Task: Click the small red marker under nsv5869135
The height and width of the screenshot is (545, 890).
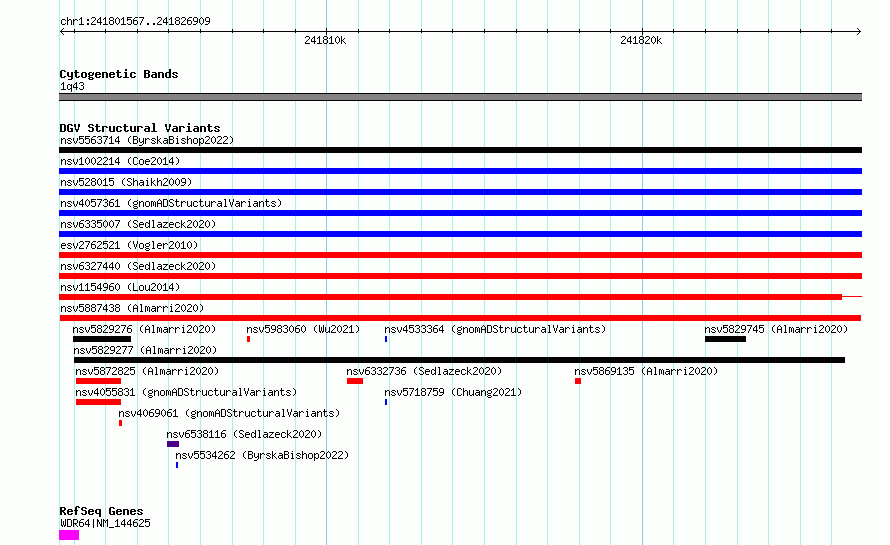Action: click(578, 381)
